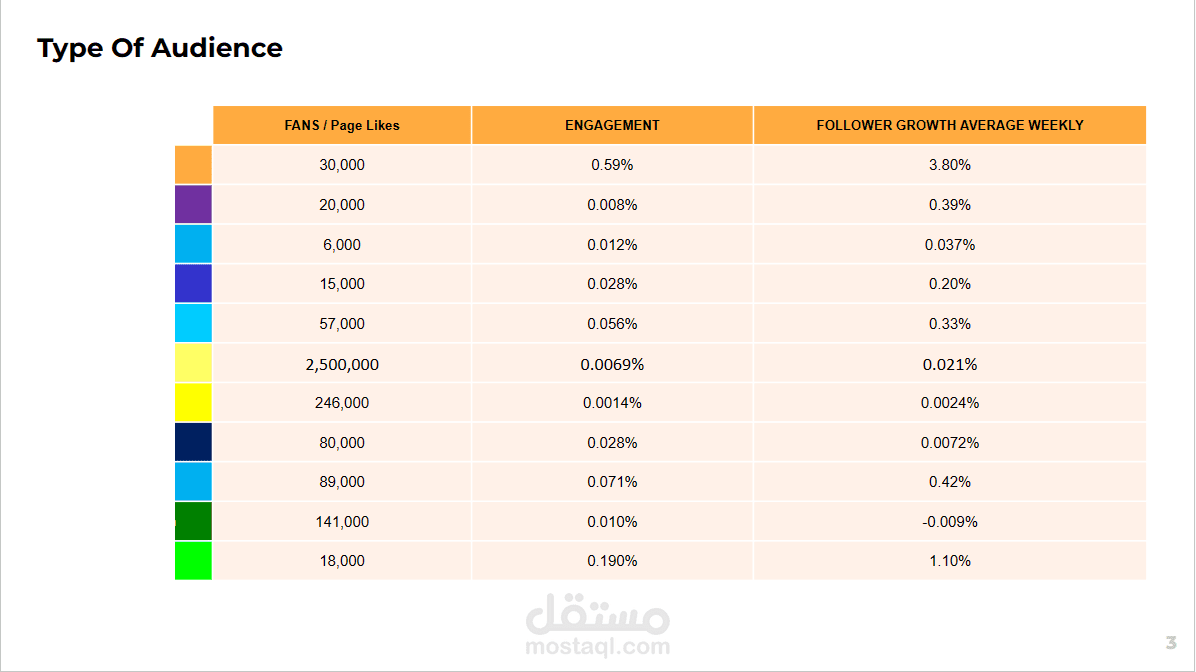The width and height of the screenshot is (1196, 672).
Task: Click the dark green swatch beside 141,000
Action: click(x=193, y=521)
